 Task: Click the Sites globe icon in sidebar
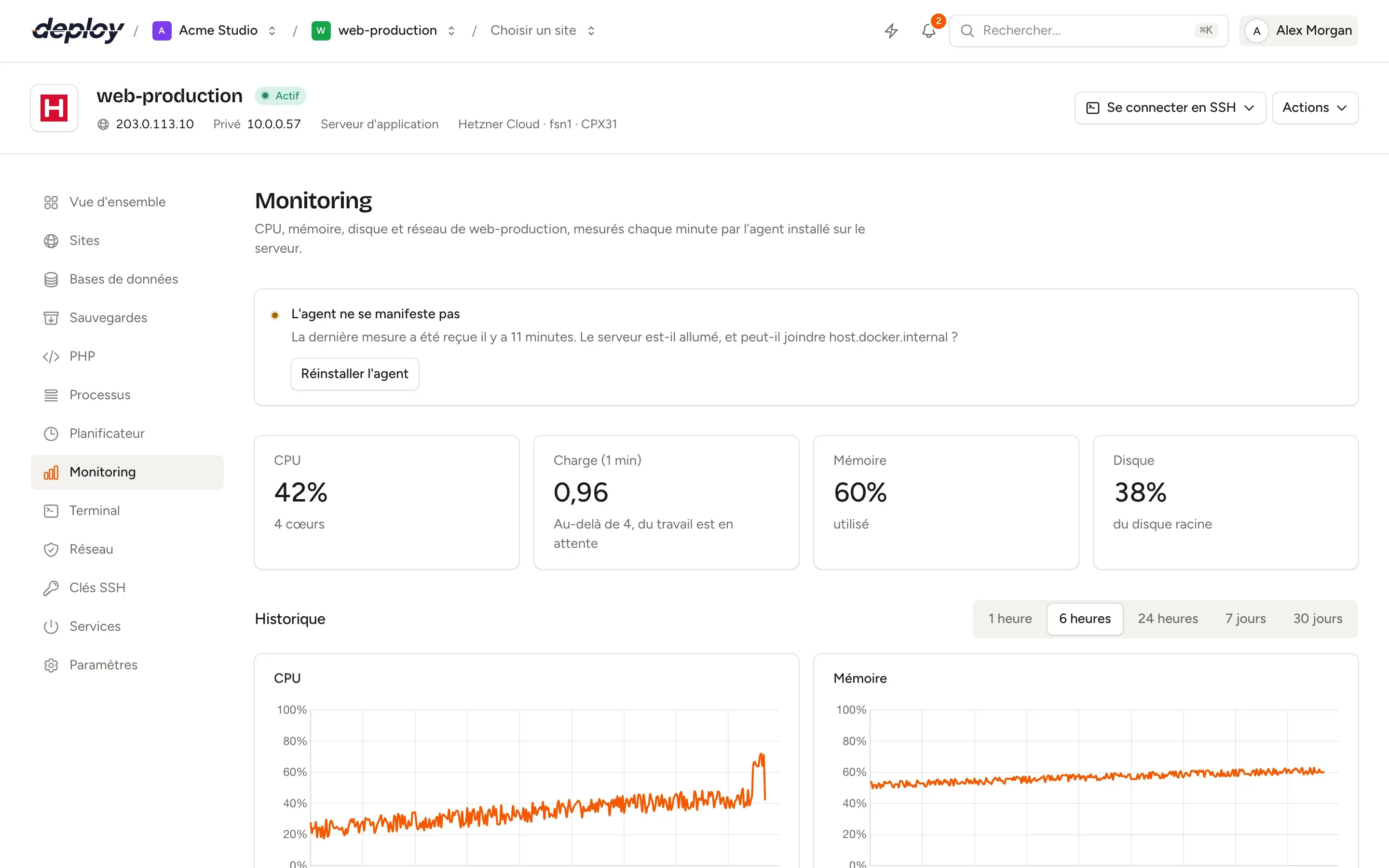[x=51, y=241]
